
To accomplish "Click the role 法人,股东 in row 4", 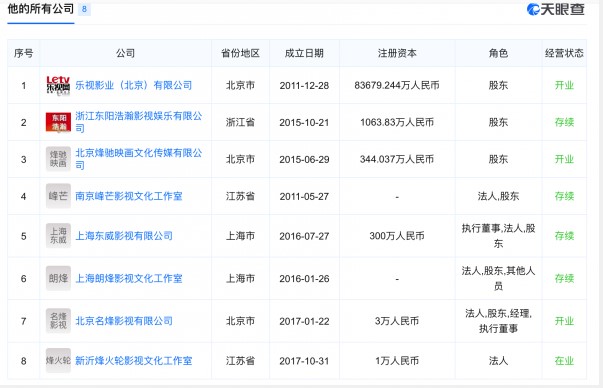I will pyautogui.click(x=498, y=196).
